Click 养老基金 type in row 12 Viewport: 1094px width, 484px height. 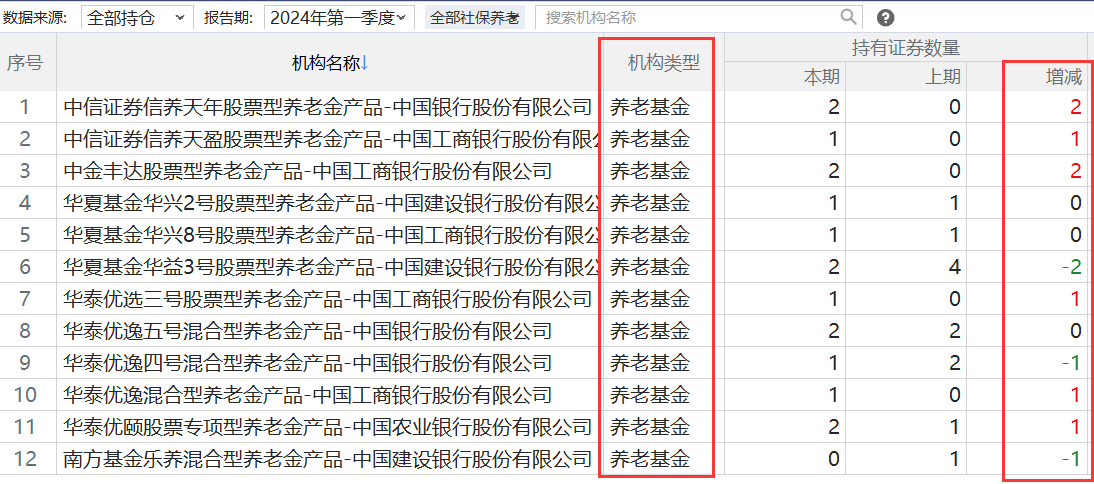pyautogui.click(x=650, y=459)
